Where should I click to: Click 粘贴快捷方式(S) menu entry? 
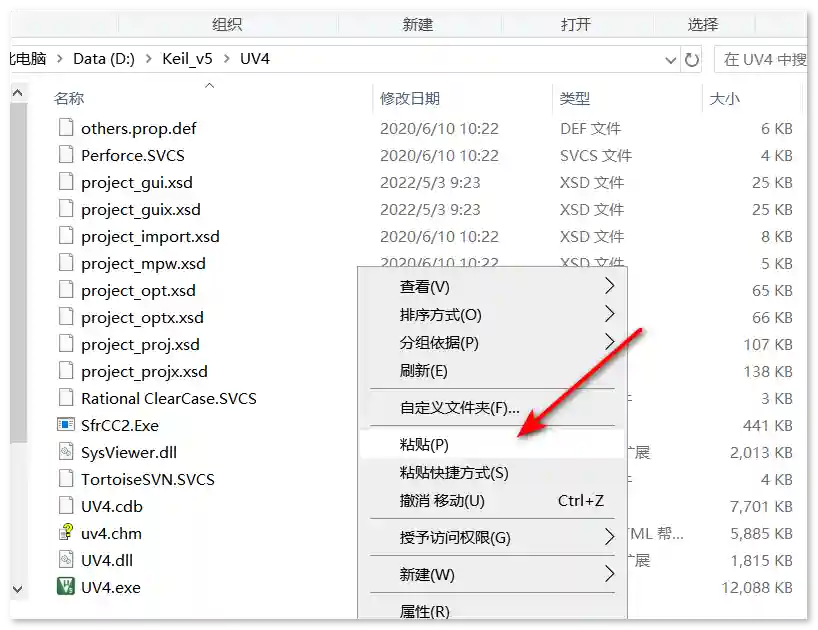[x=454, y=472]
